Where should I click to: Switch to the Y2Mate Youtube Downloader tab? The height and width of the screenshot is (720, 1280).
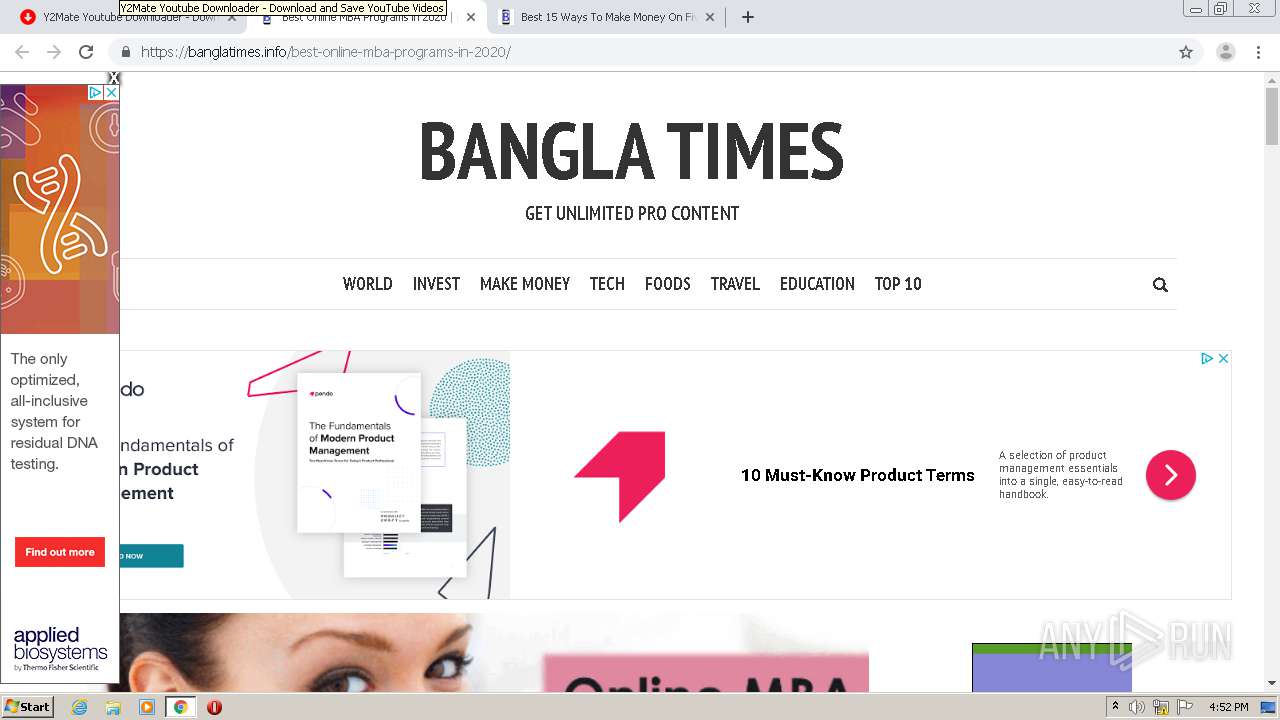(128, 17)
